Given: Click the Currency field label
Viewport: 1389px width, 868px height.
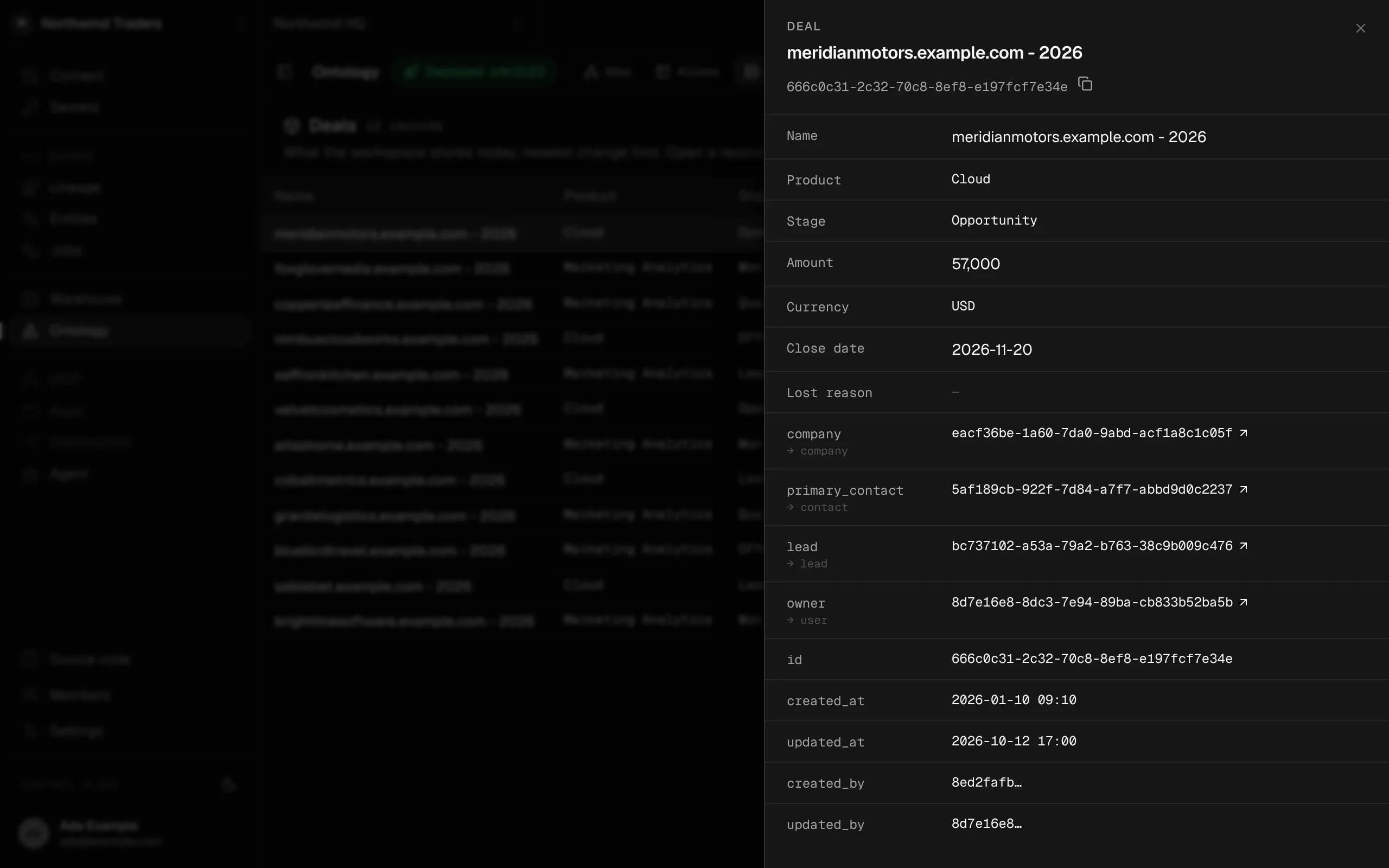Looking at the screenshot, I should pos(817,307).
